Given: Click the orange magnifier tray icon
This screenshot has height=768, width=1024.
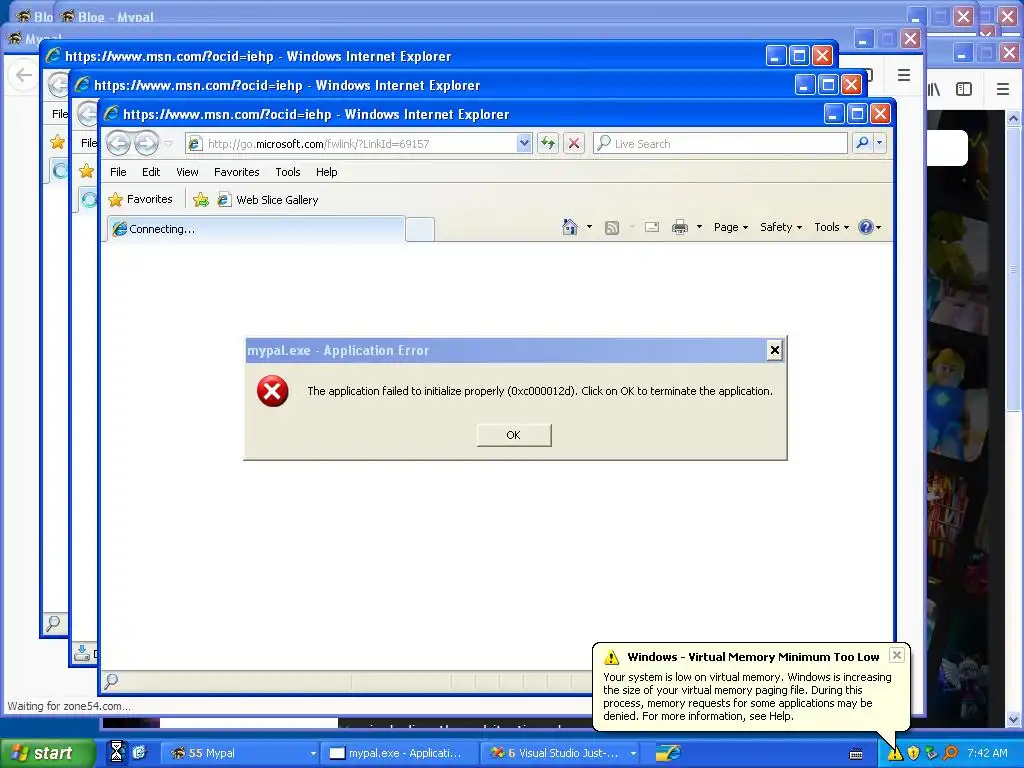Looking at the screenshot, I should click(x=950, y=753).
